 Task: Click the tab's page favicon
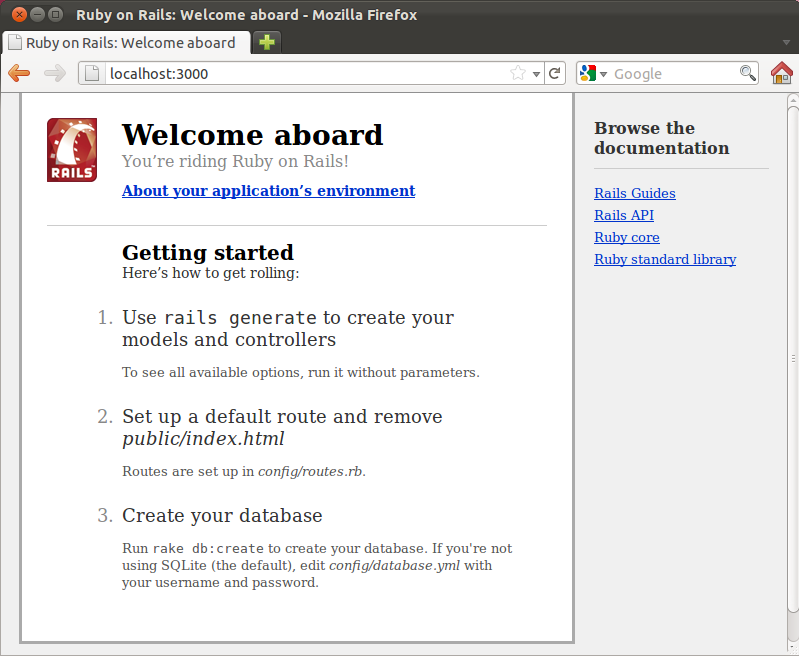point(15,43)
